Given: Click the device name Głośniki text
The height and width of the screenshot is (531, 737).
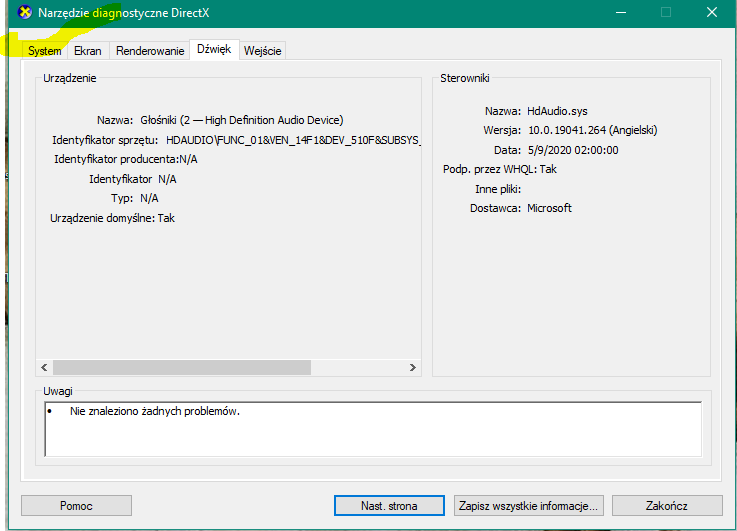Looking at the screenshot, I should pyautogui.click(x=242, y=120).
